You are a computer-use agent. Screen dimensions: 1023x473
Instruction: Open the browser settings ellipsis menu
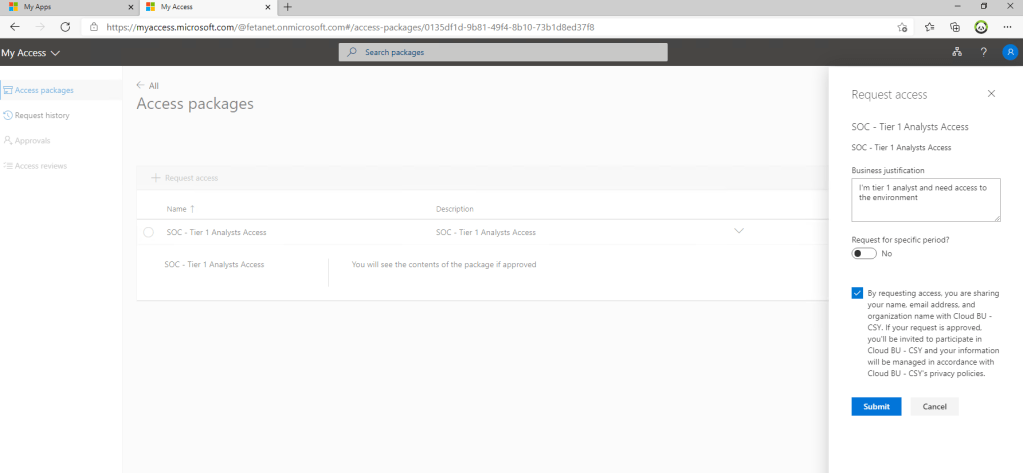[x=1008, y=27]
